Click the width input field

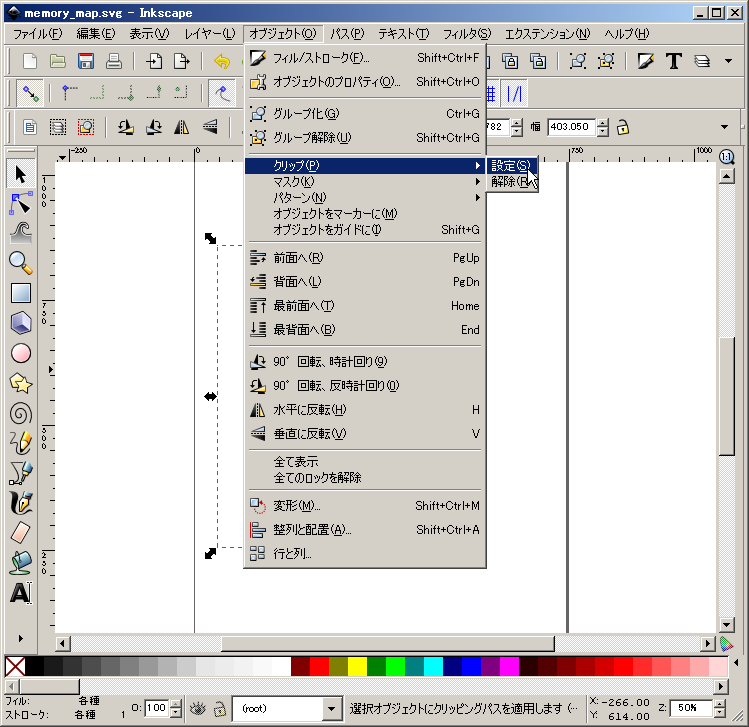571,127
